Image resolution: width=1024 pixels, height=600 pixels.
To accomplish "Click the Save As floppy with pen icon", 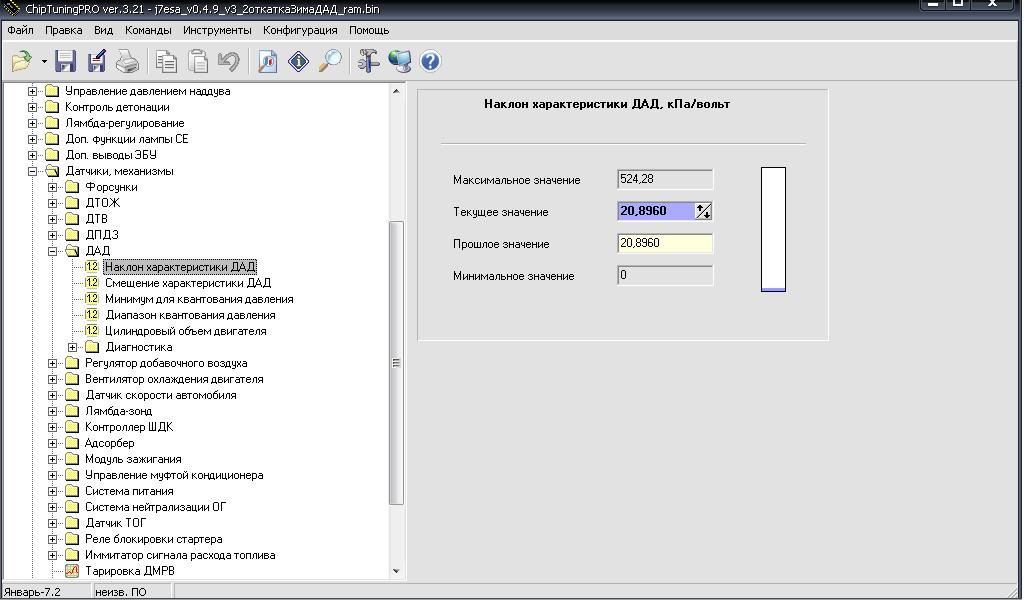I will coord(97,61).
